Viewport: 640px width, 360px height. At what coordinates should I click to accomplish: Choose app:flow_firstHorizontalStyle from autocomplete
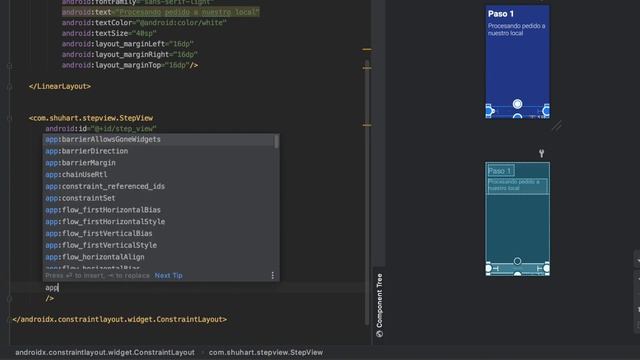[159, 222]
